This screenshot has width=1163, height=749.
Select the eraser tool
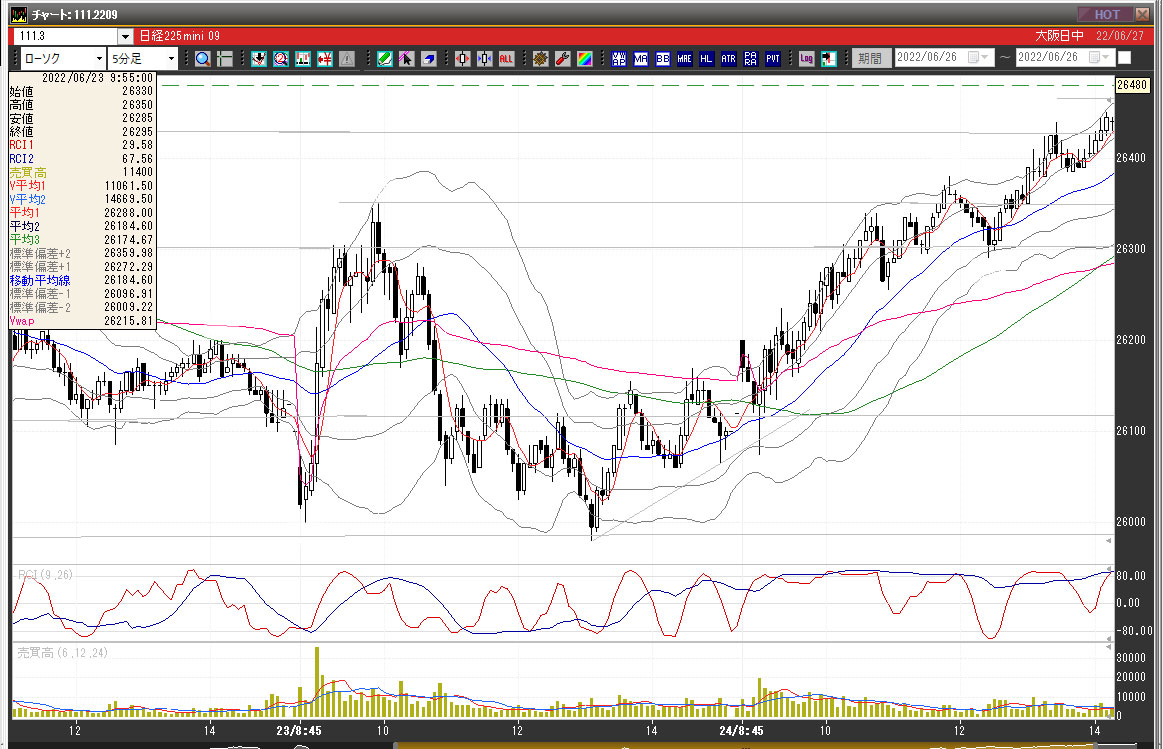click(x=429, y=59)
